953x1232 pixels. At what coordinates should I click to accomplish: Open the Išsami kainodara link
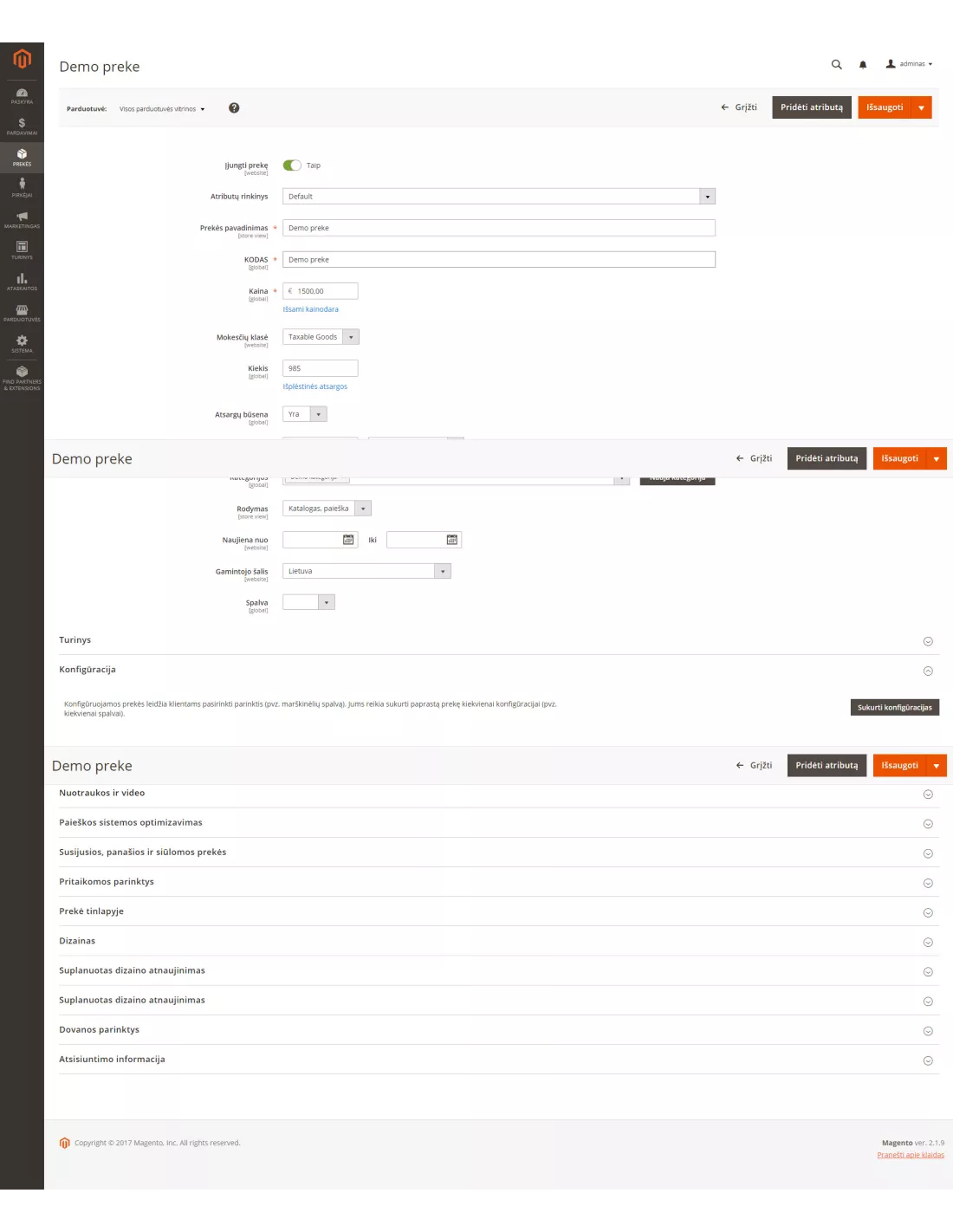pos(310,309)
